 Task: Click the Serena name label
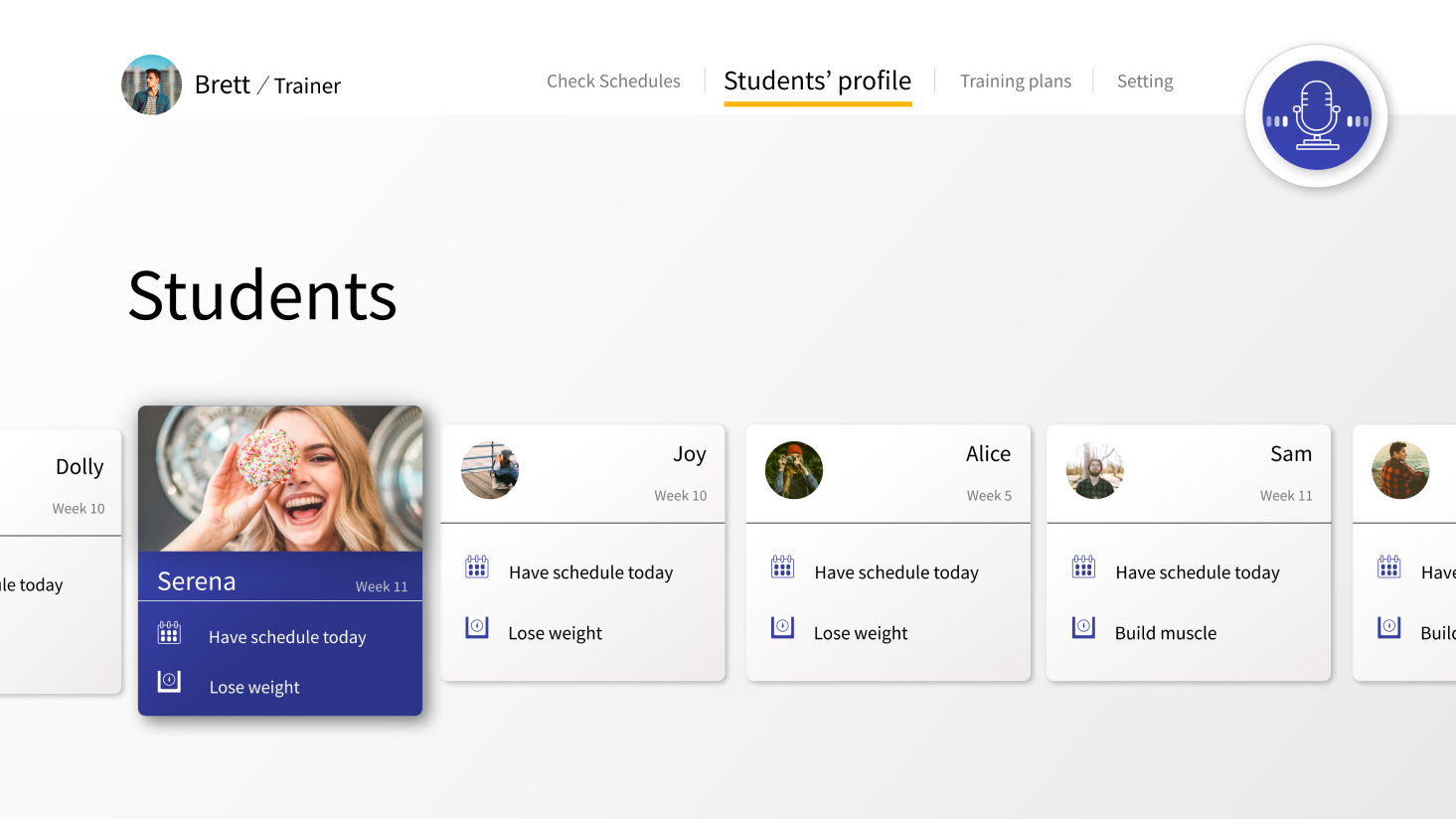coord(197,581)
